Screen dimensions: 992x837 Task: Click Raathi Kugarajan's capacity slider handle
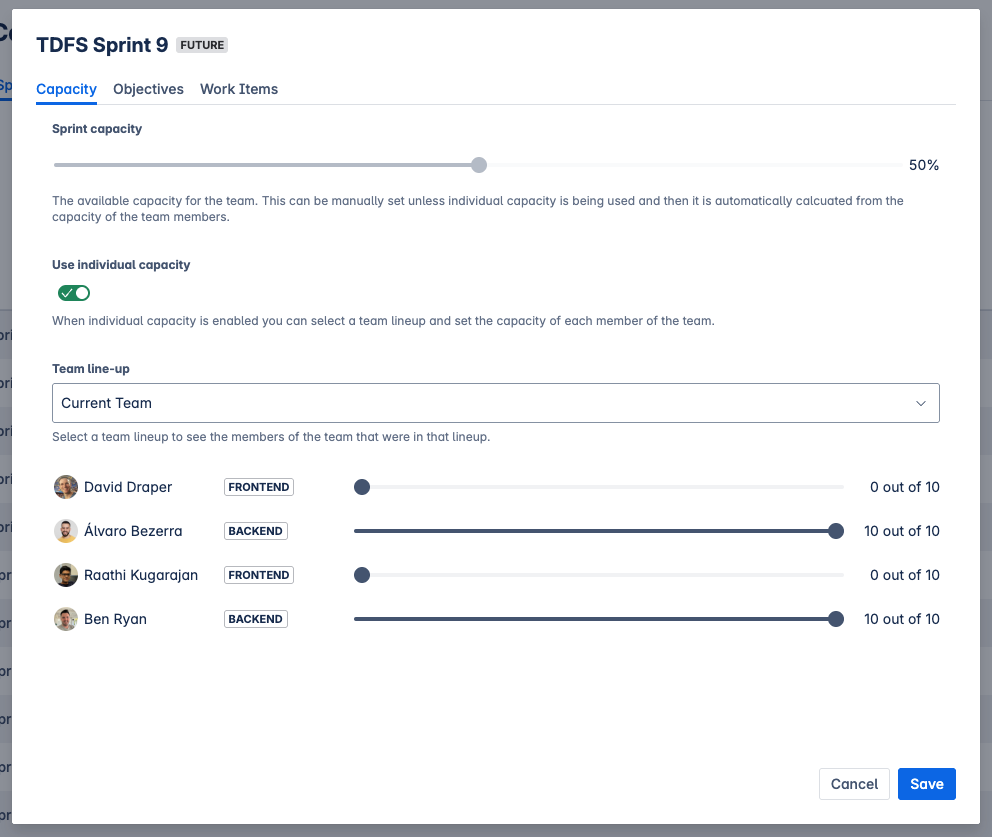tap(362, 575)
